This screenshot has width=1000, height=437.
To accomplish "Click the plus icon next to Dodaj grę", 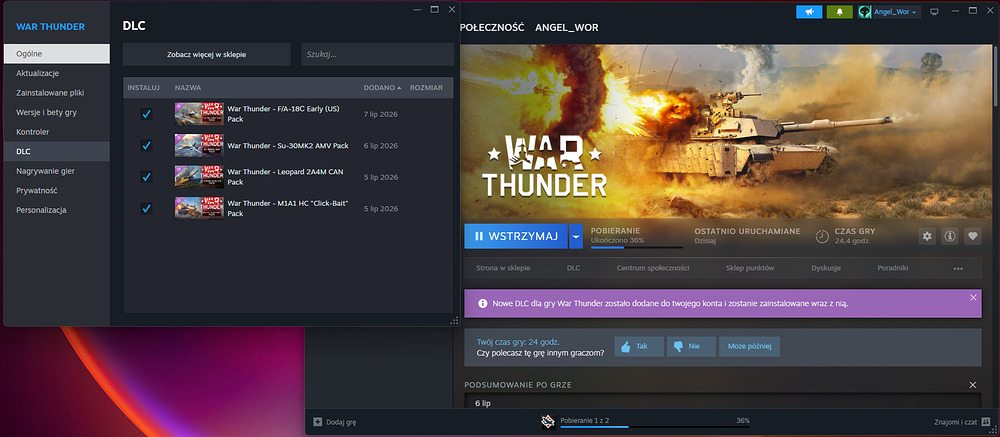I will pos(318,422).
